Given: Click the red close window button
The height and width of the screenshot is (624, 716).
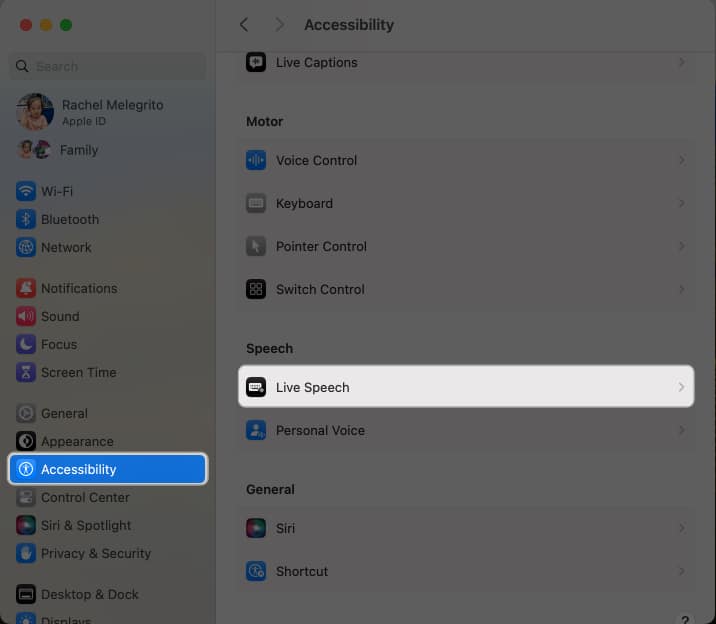Looking at the screenshot, I should 26,25.
